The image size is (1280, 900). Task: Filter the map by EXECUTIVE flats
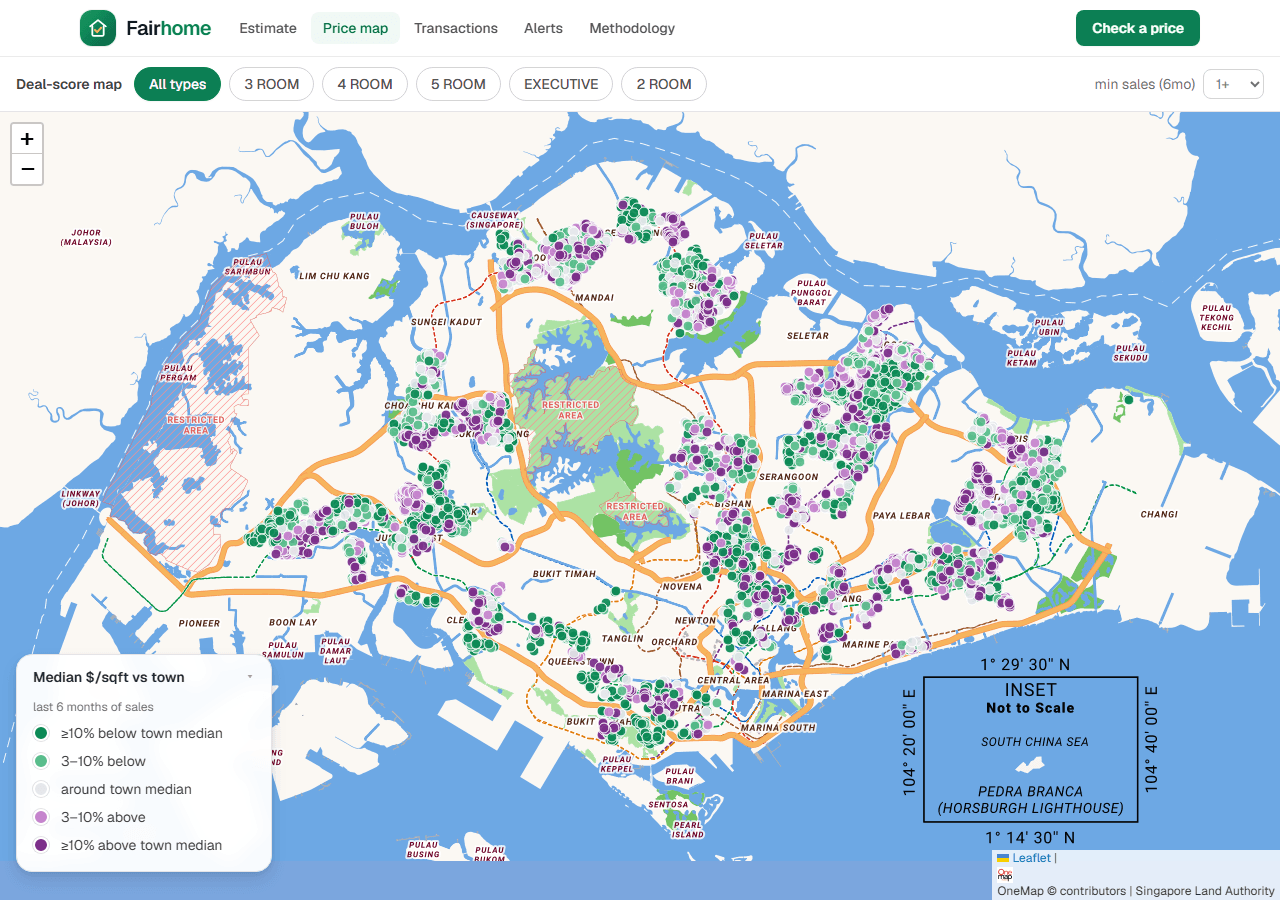coord(561,84)
